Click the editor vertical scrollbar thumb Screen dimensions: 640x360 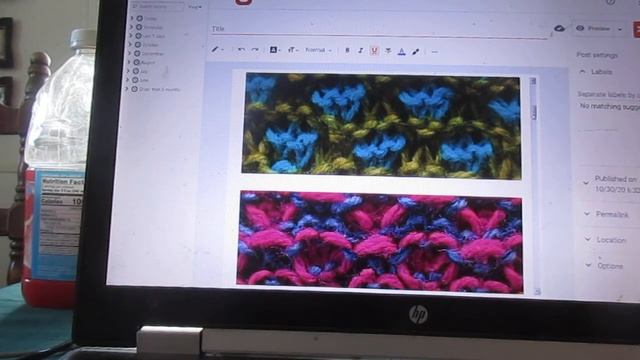[x=533, y=112]
